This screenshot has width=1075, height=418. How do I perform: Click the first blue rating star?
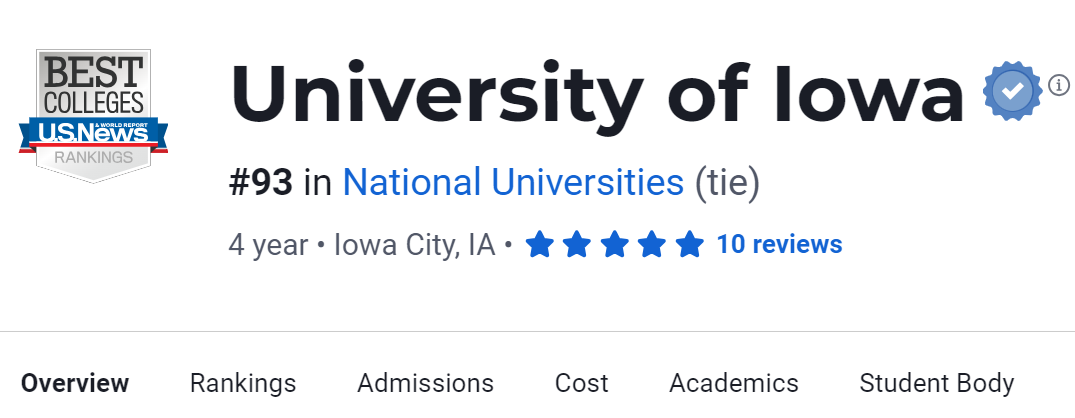[x=539, y=244]
